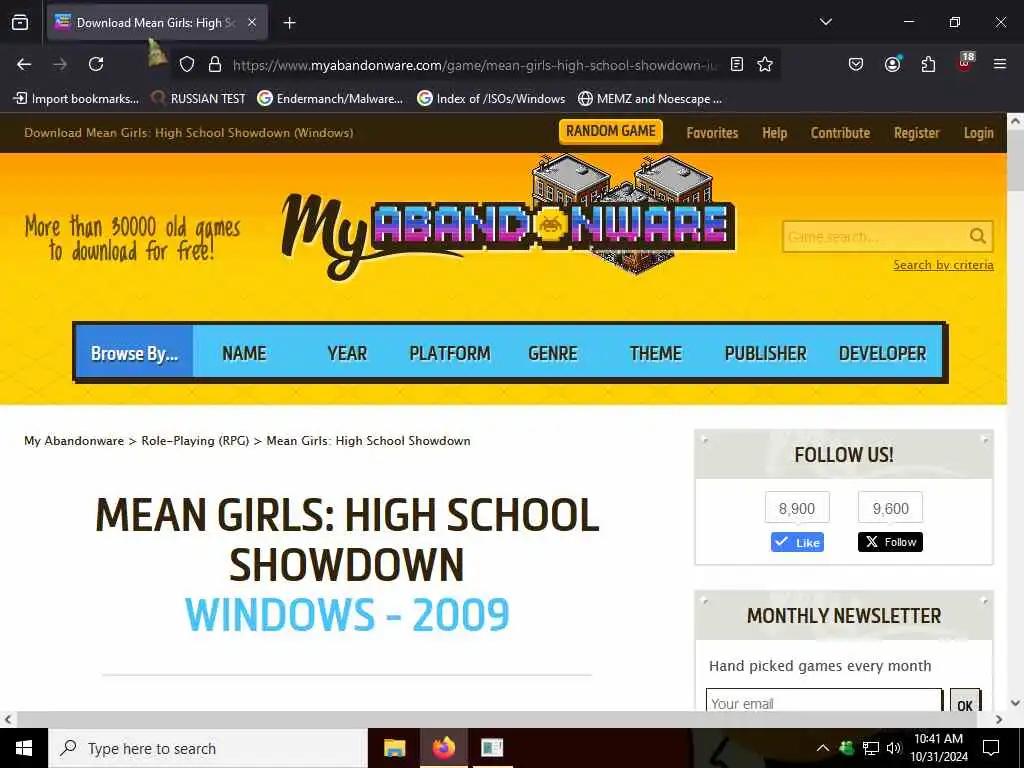Screen dimensions: 1024x768
Task: Click the X Follow button
Action: (x=890, y=542)
